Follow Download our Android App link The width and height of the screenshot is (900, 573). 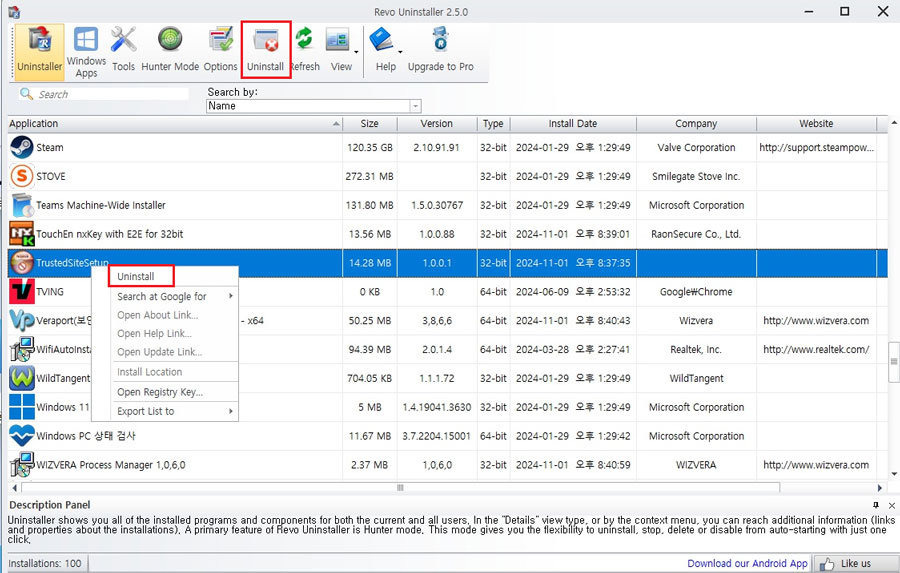(x=747, y=563)
